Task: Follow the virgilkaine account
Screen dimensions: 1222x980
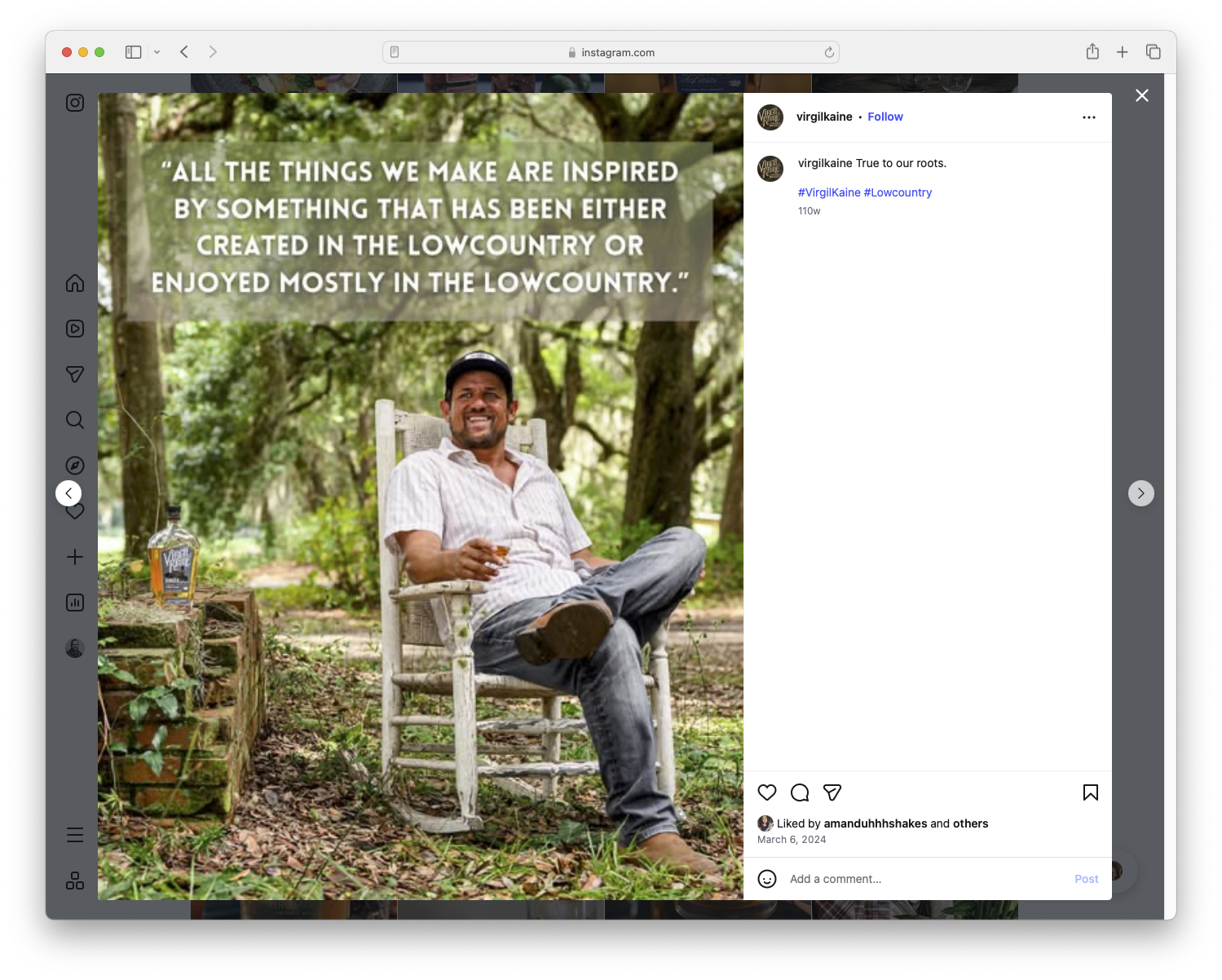Action: tap(885, 117)
